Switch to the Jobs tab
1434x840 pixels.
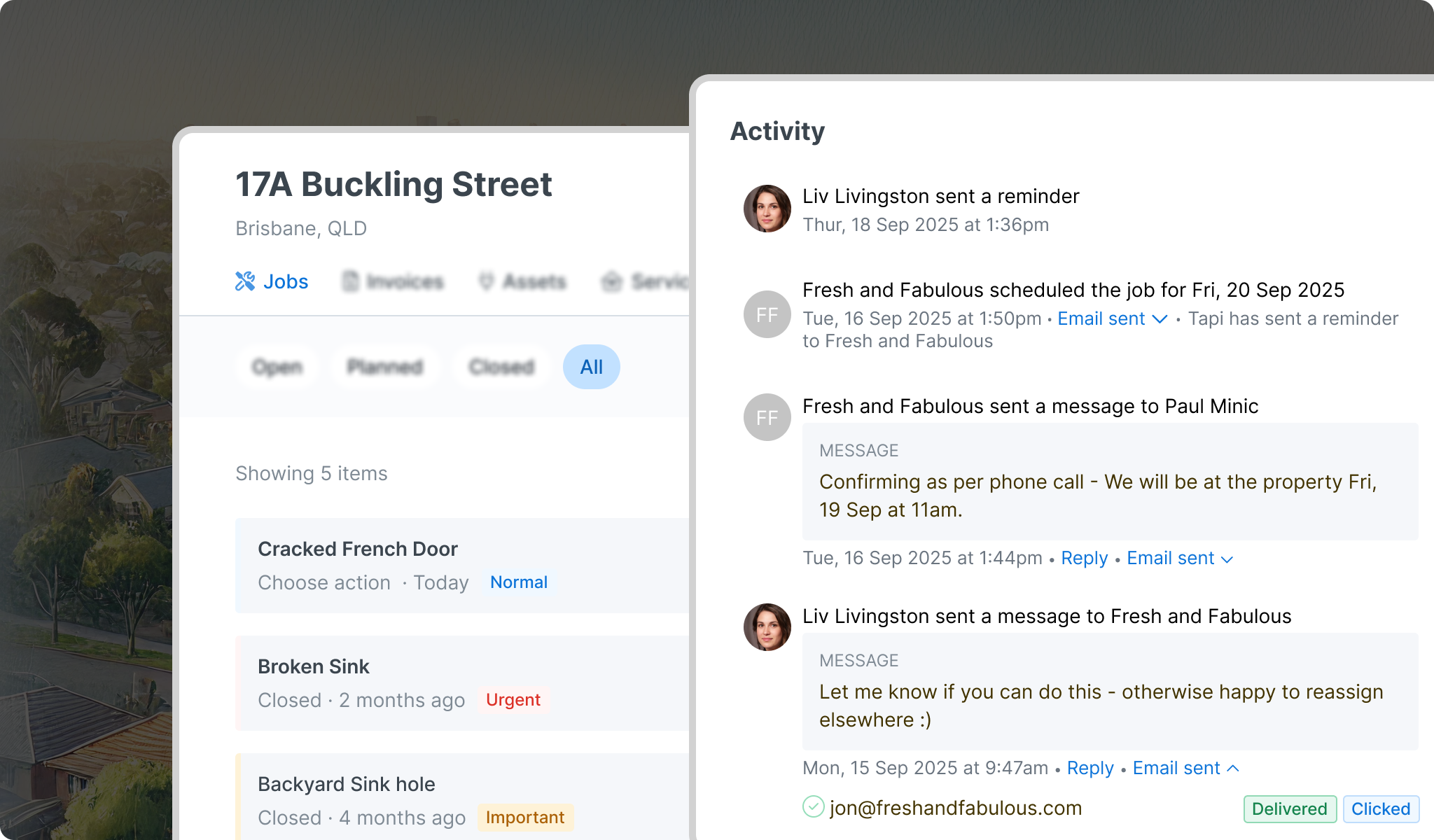click(285, 281)
